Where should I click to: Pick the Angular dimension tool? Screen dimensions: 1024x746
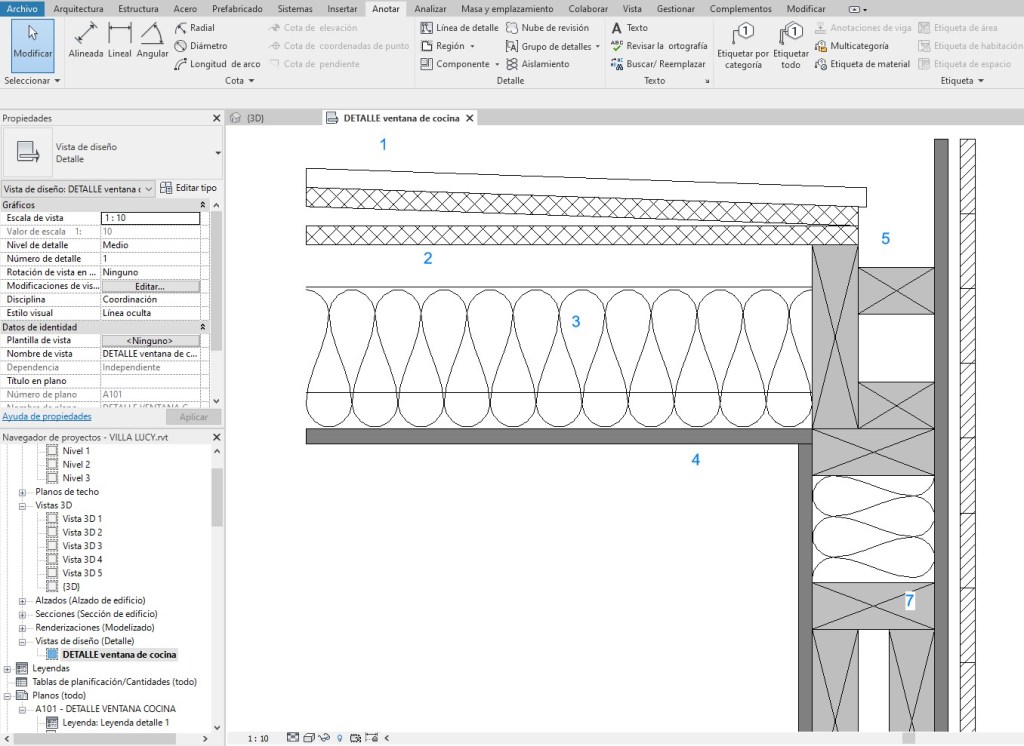click(x=153, y=40)
